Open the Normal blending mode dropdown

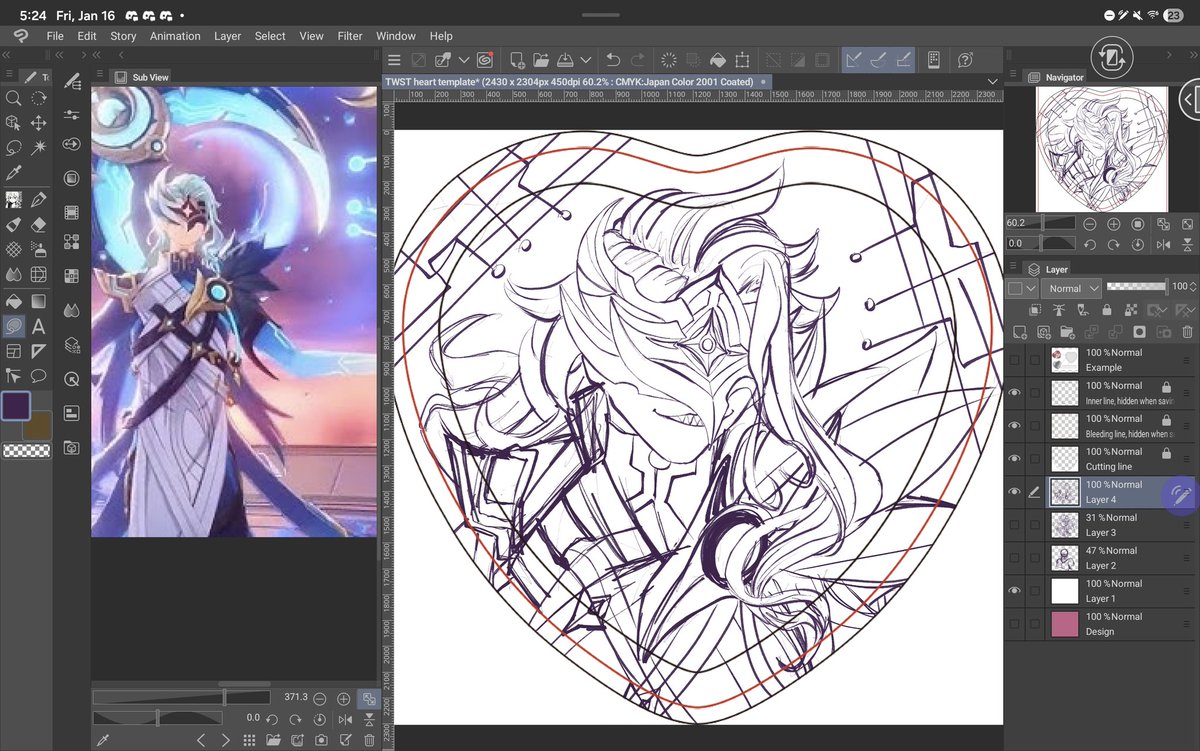[x=1071, y=288]
